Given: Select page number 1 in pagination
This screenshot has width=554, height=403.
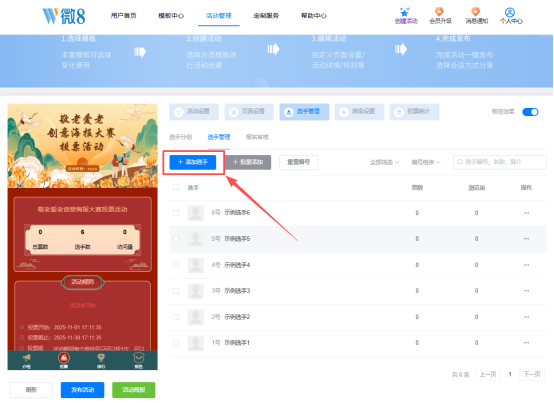Looking at the screenshot, I should [x=510, y=374].
